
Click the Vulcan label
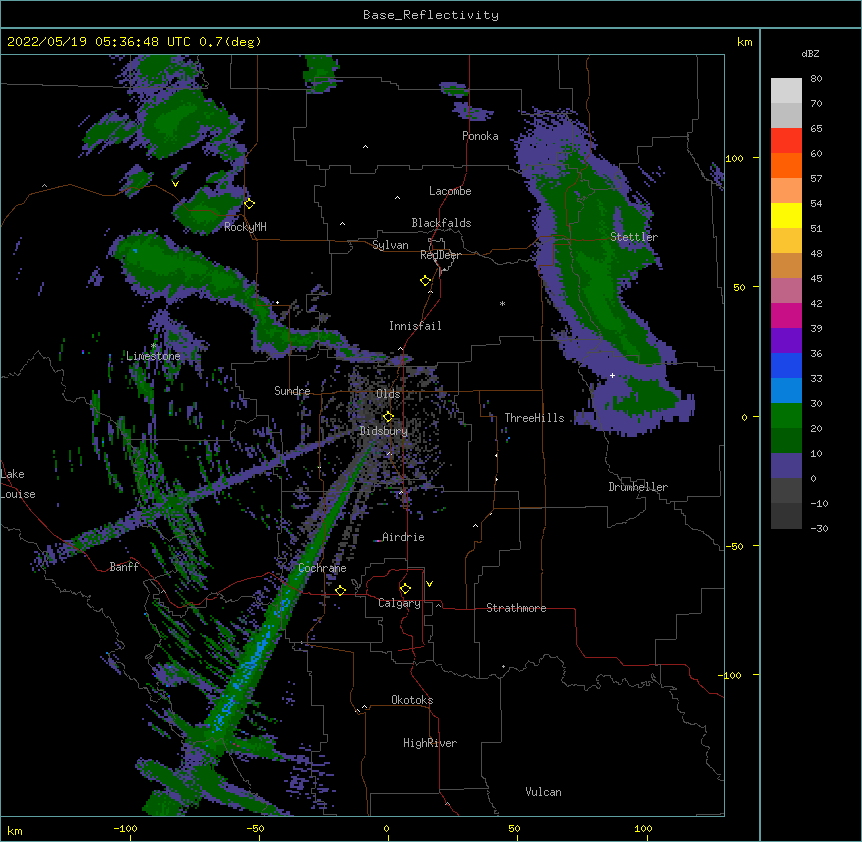click(543, 792)
